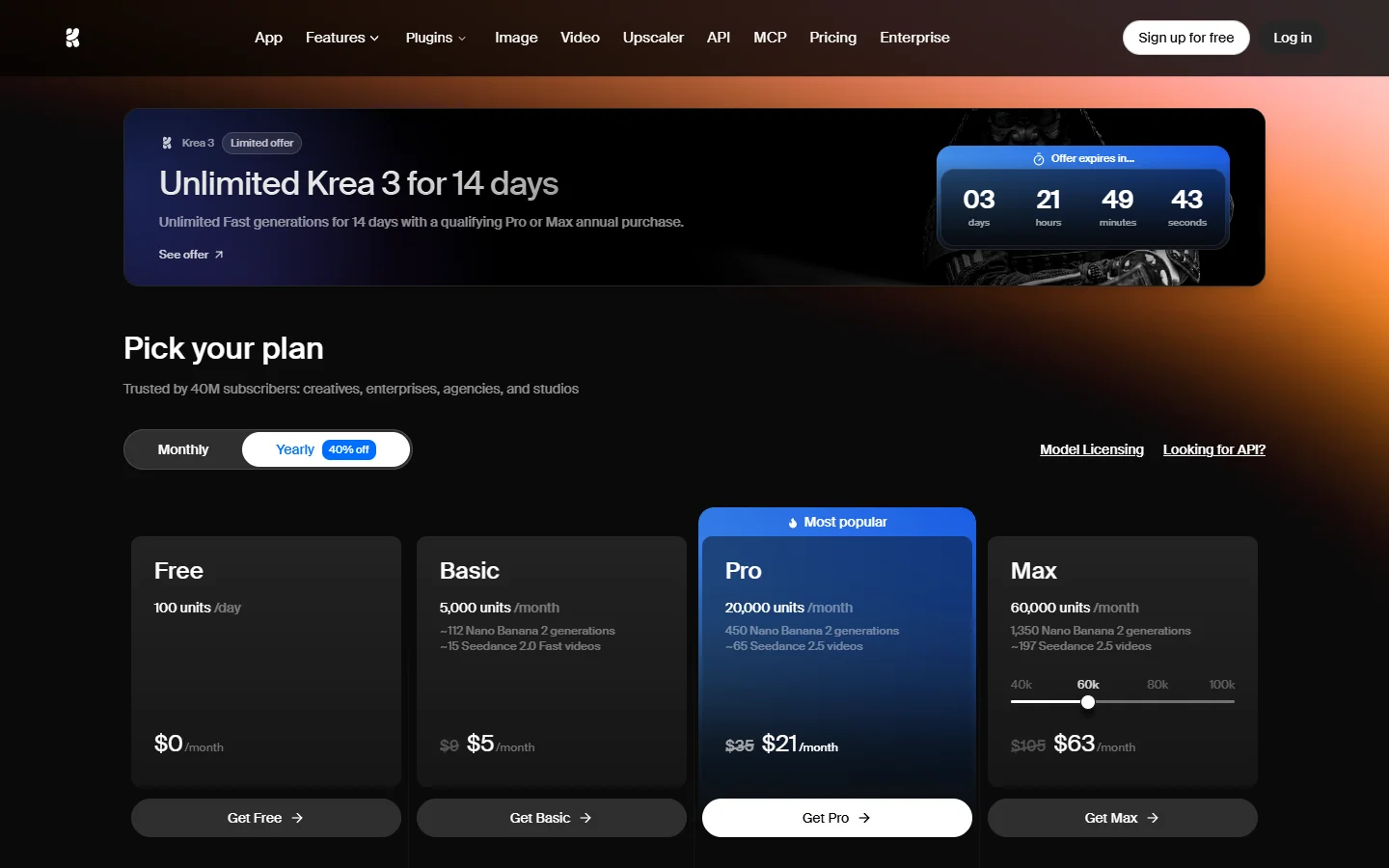Select Yearly billing option
This screenshot has width=1389, height=868.
pyautogui.click(x=326, y=449)
